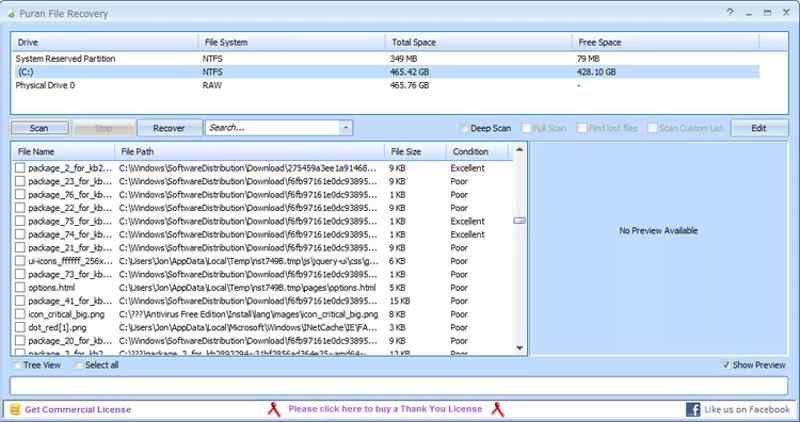
Task: Click the 465.42 GB total space value
Action: click(409, 72)
